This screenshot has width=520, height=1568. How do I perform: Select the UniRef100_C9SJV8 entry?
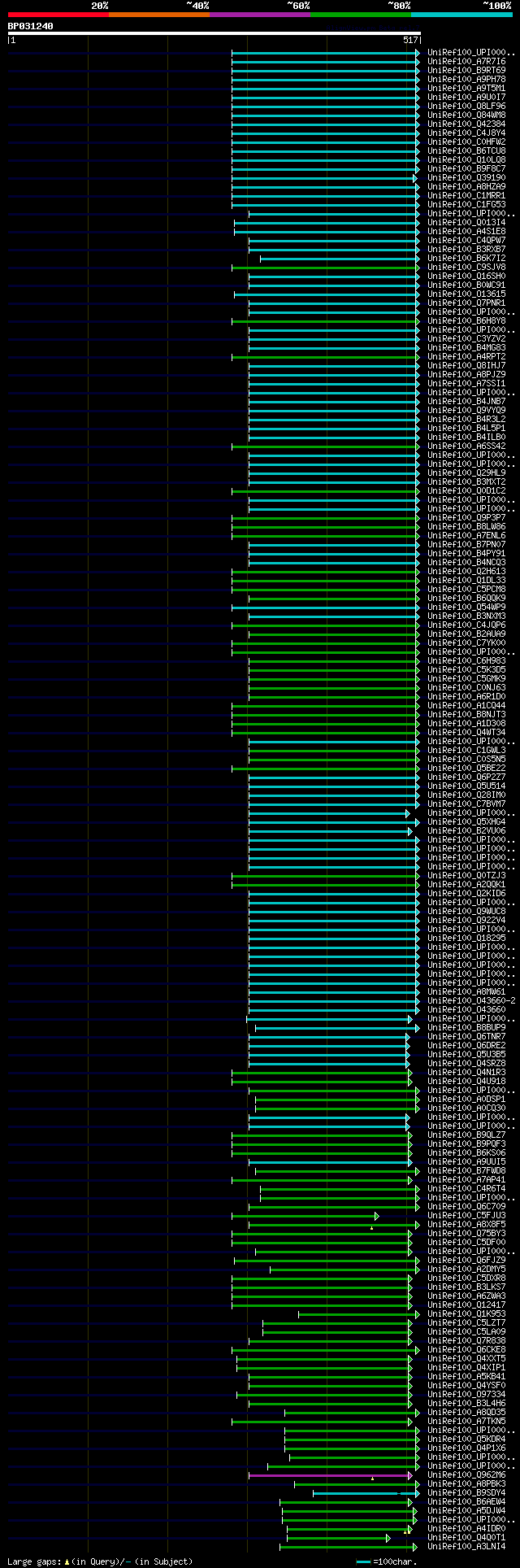coord(466,268)
